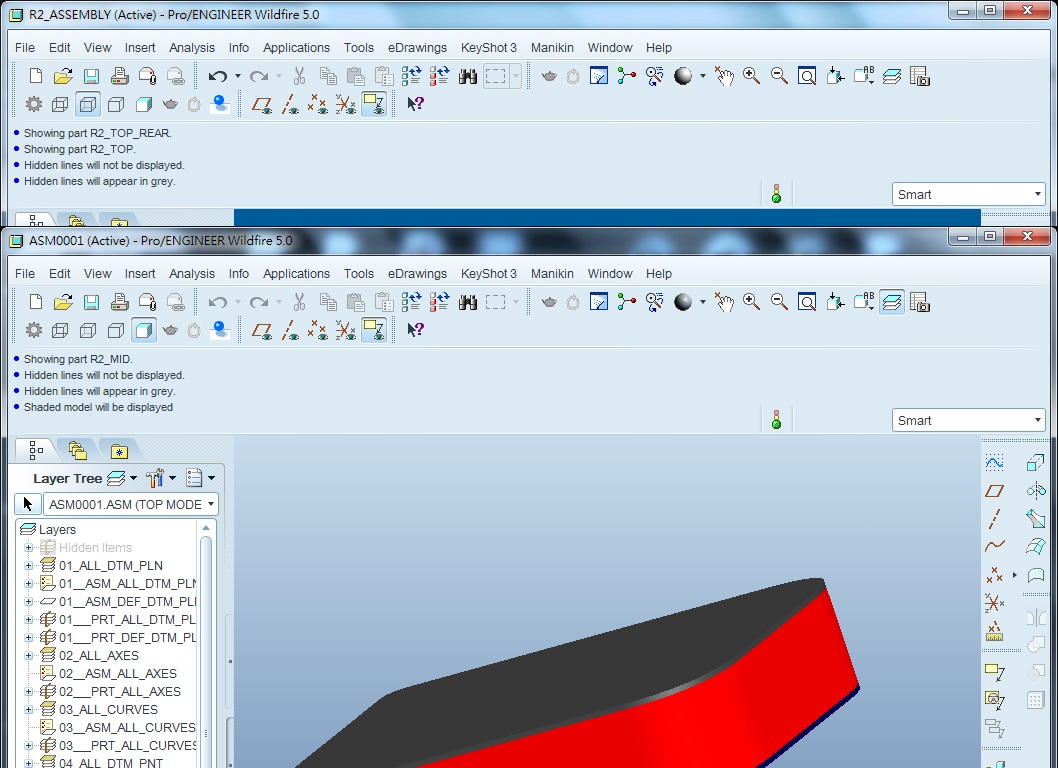Open File menu in ASM0001 window
Screen dimensions: 1058x768
[x=25, y=273]
